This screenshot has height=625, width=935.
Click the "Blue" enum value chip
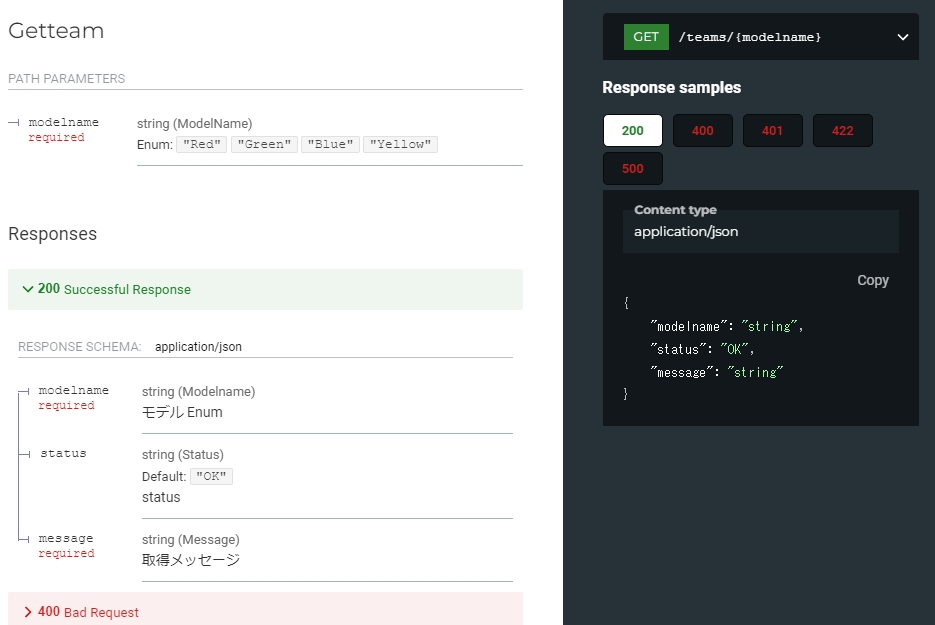click(x=330, y=144)
